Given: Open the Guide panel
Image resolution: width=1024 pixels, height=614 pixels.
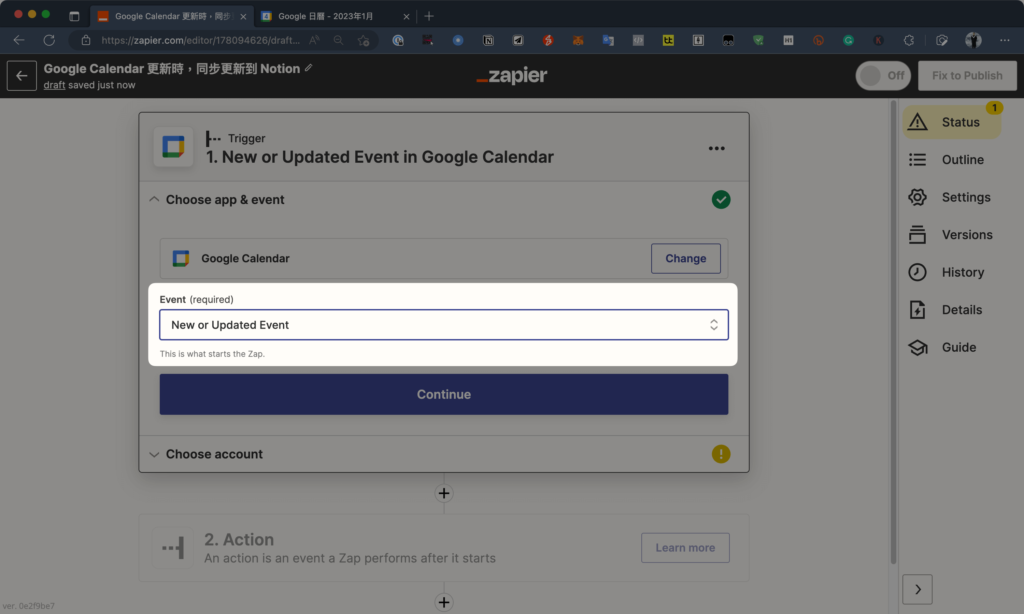Looking at the screenshot, I should click(942, 347).
